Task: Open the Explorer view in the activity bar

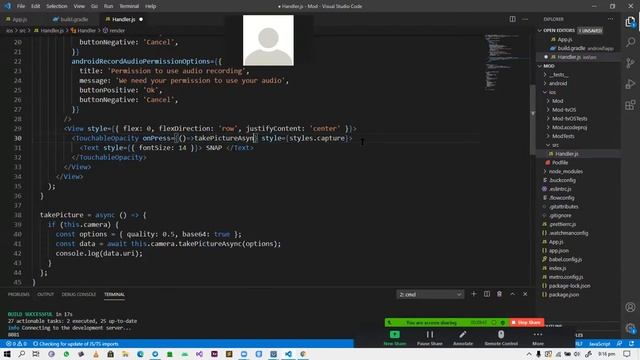Action: [x=630, y=22]
